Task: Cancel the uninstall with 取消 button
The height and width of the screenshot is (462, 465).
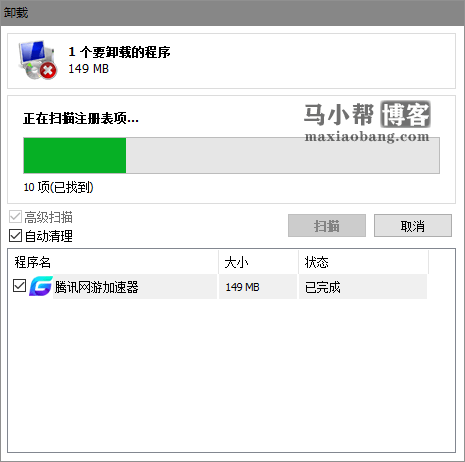Action: pyautogui.click(x=413, y=226)
